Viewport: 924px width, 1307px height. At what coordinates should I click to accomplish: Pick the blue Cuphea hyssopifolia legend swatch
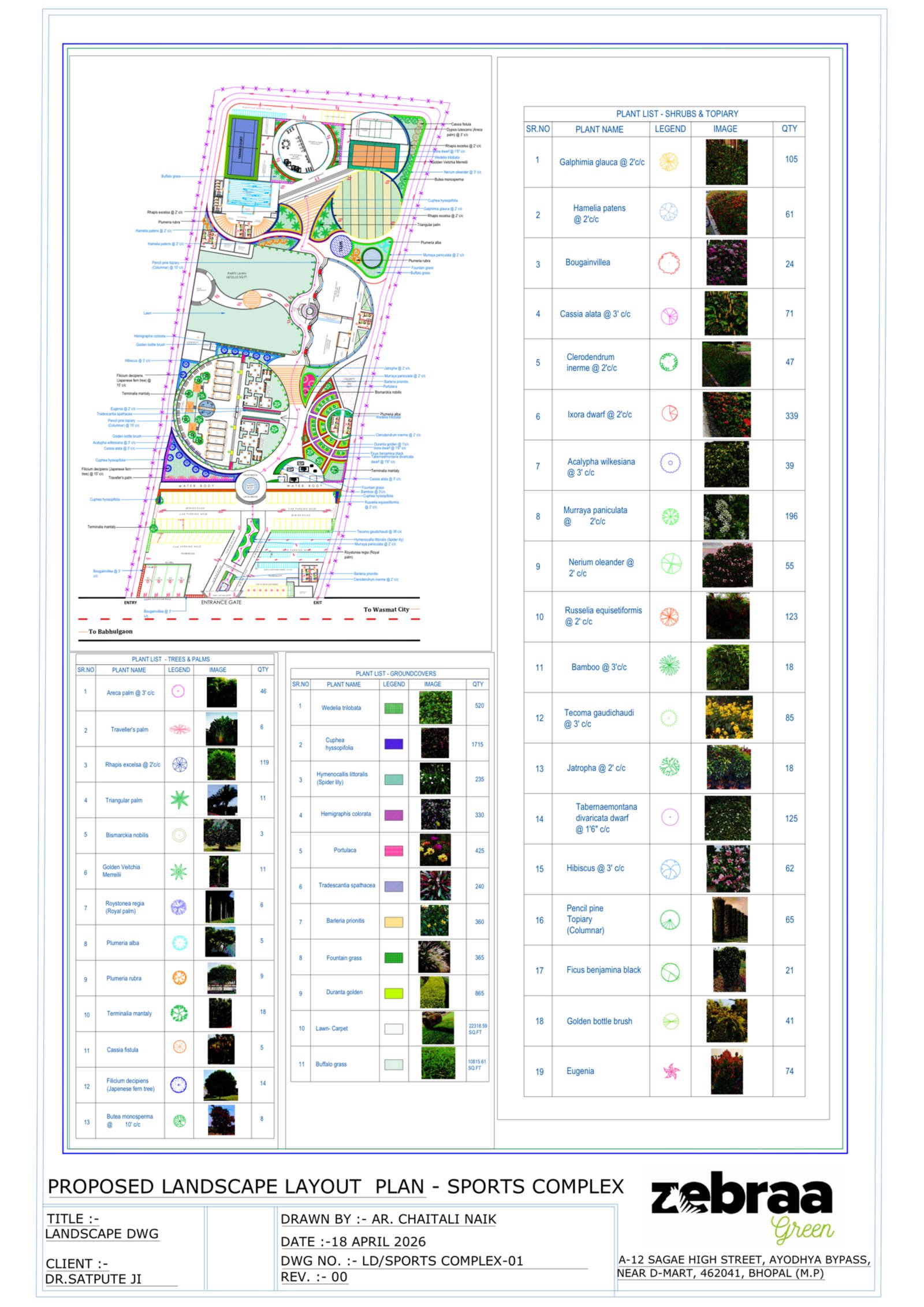coord(394,744)
